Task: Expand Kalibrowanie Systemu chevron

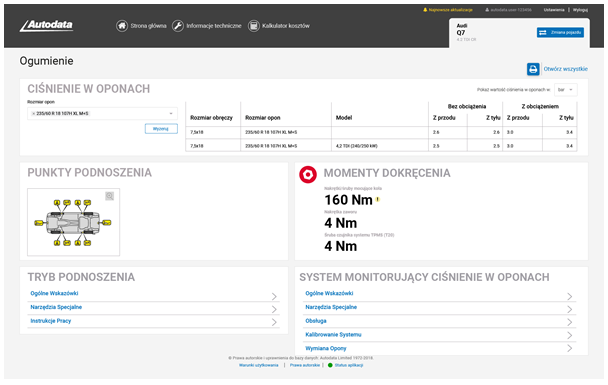Action: (x=570, y=335)
